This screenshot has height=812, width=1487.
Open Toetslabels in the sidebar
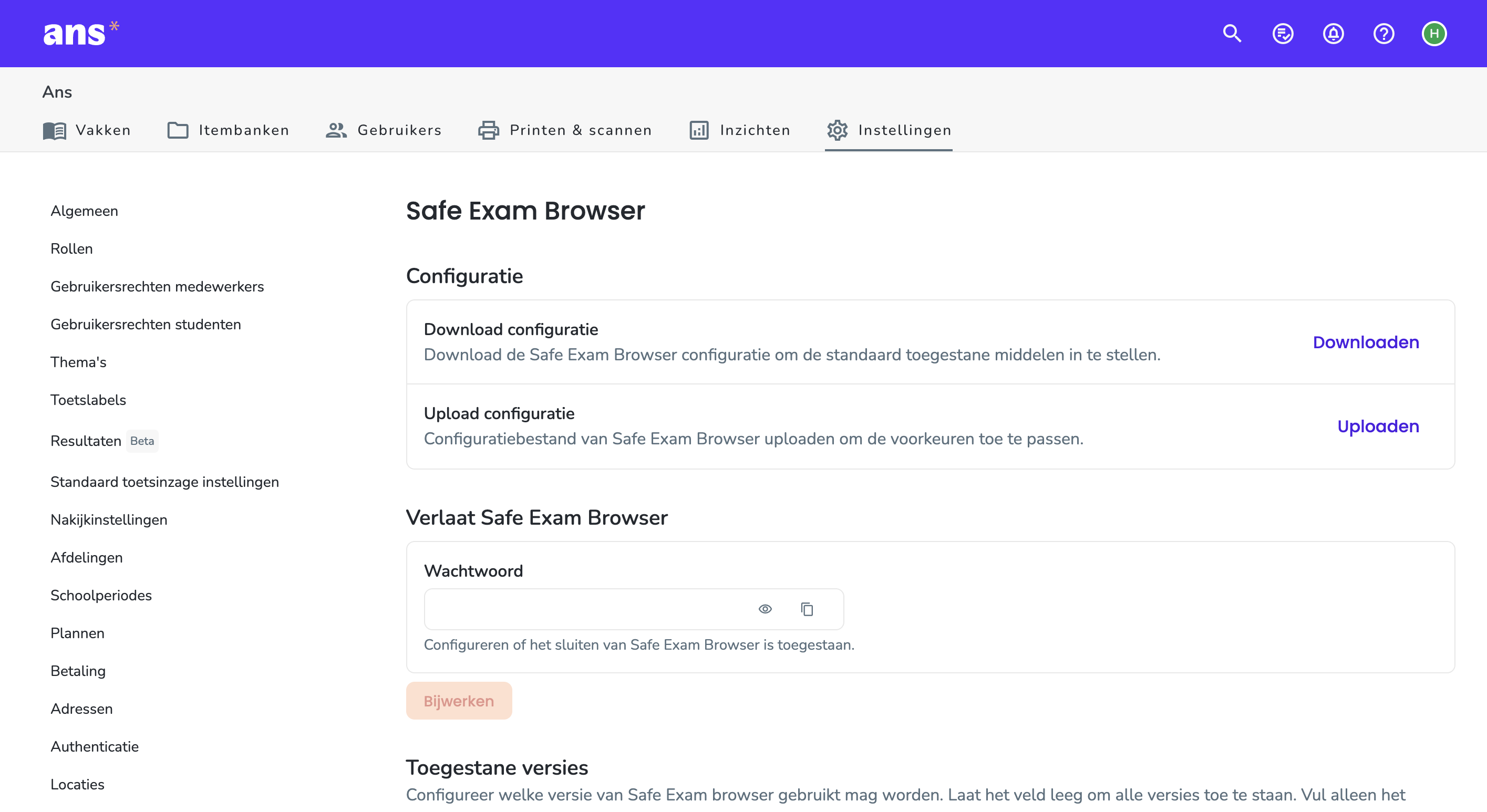click(88, 400)
